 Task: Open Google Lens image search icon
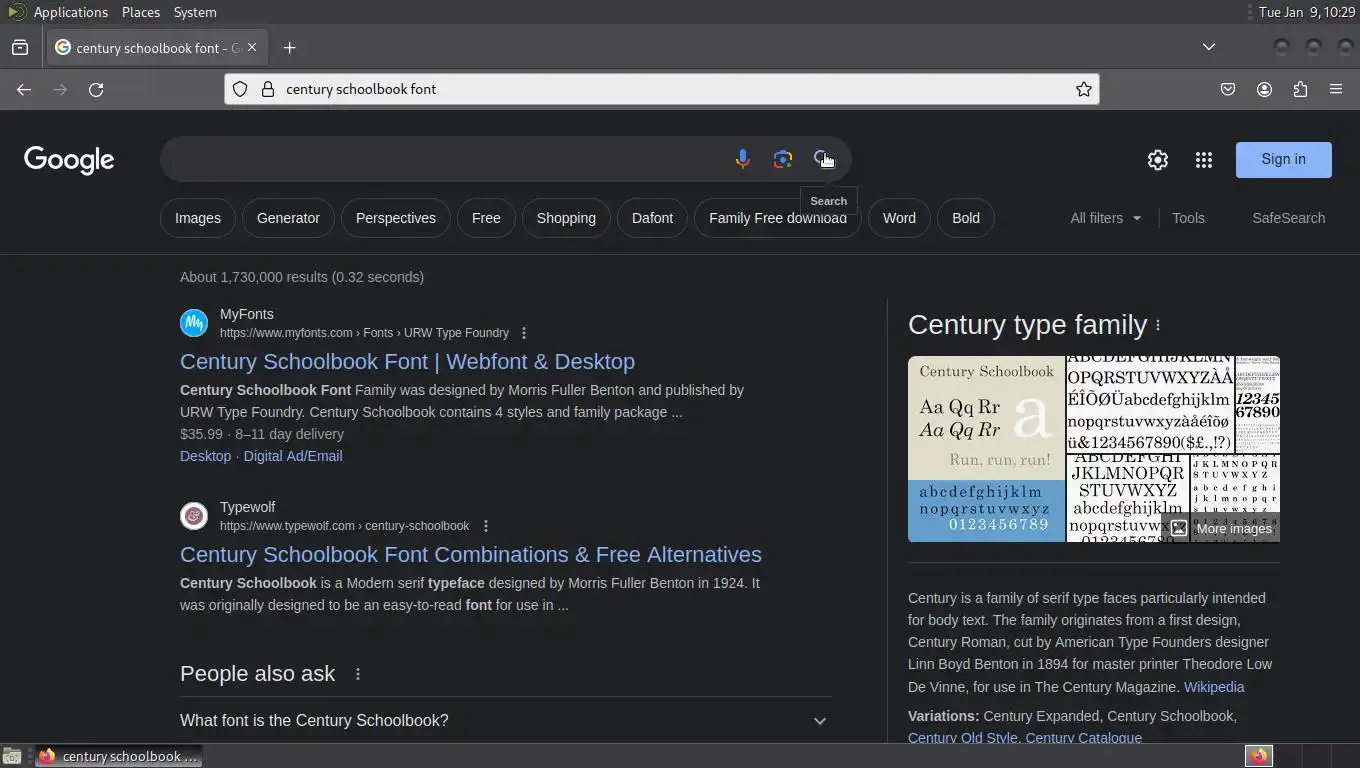click(x=783, y=159)
